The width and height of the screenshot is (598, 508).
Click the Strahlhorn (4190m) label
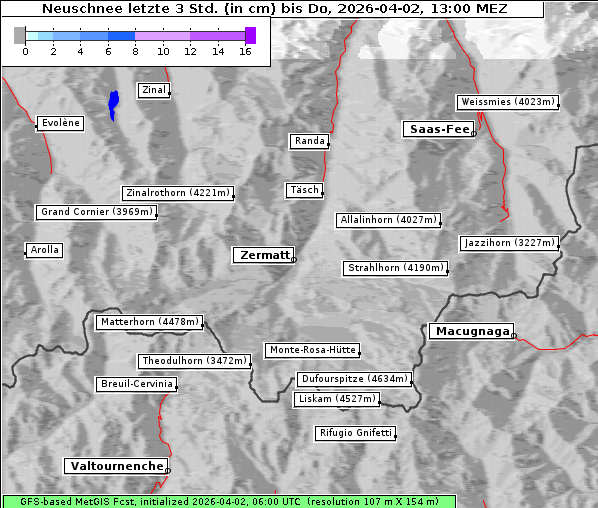tap(395, 268)
